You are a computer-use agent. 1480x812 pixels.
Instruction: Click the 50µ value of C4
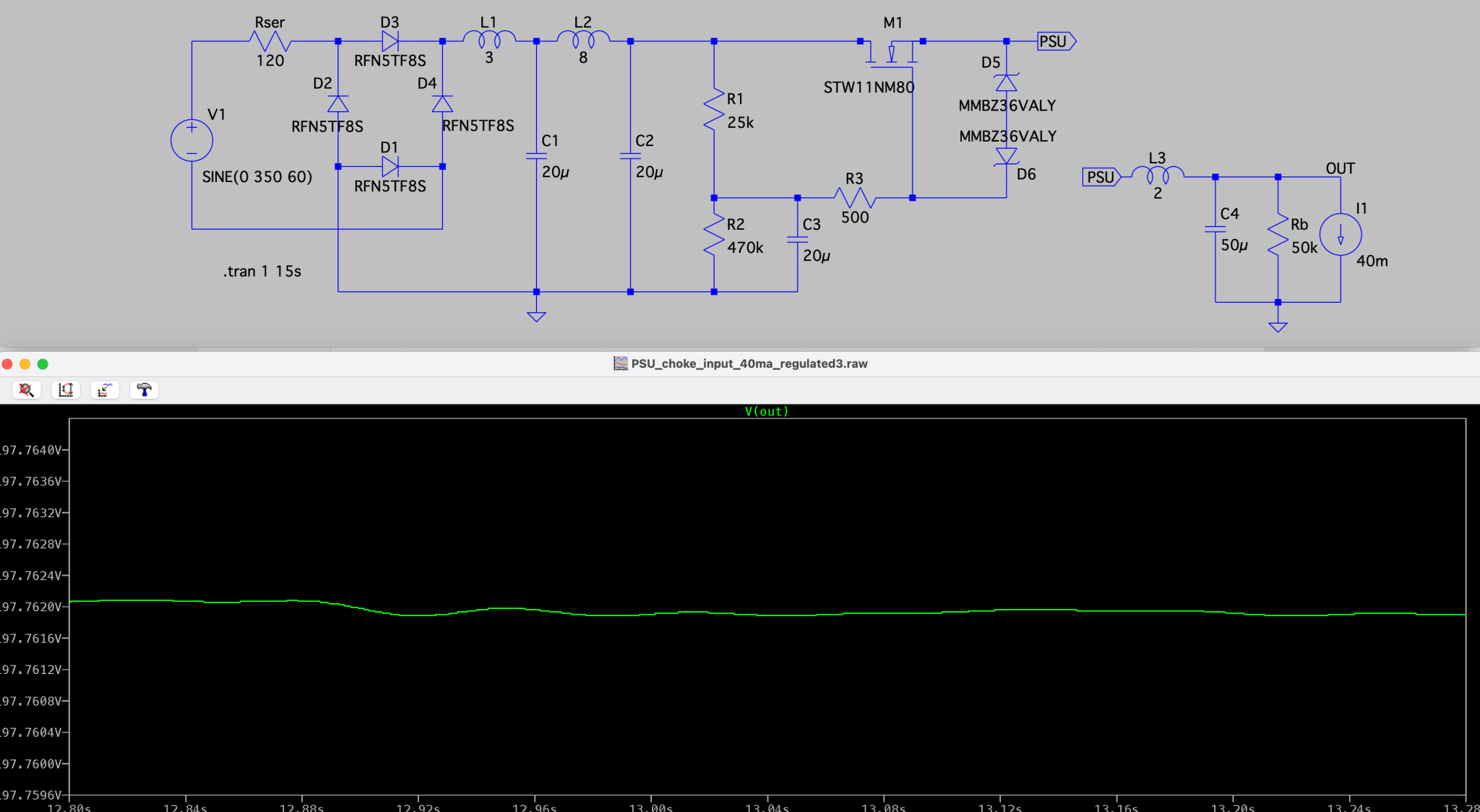1234,246
